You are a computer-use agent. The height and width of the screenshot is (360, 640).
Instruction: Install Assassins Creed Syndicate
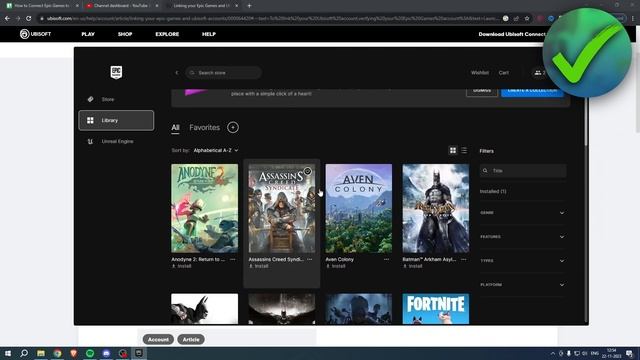259,266
